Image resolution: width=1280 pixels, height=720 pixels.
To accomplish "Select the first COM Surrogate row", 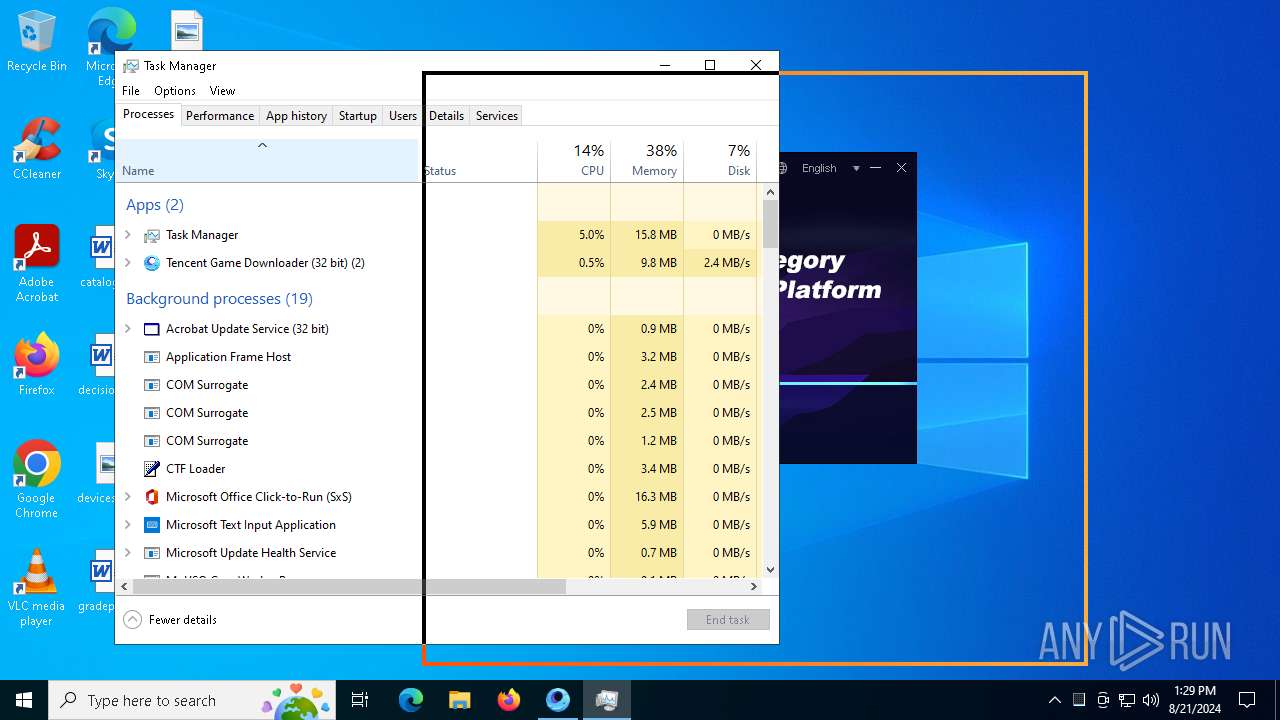I will (437, 385).
